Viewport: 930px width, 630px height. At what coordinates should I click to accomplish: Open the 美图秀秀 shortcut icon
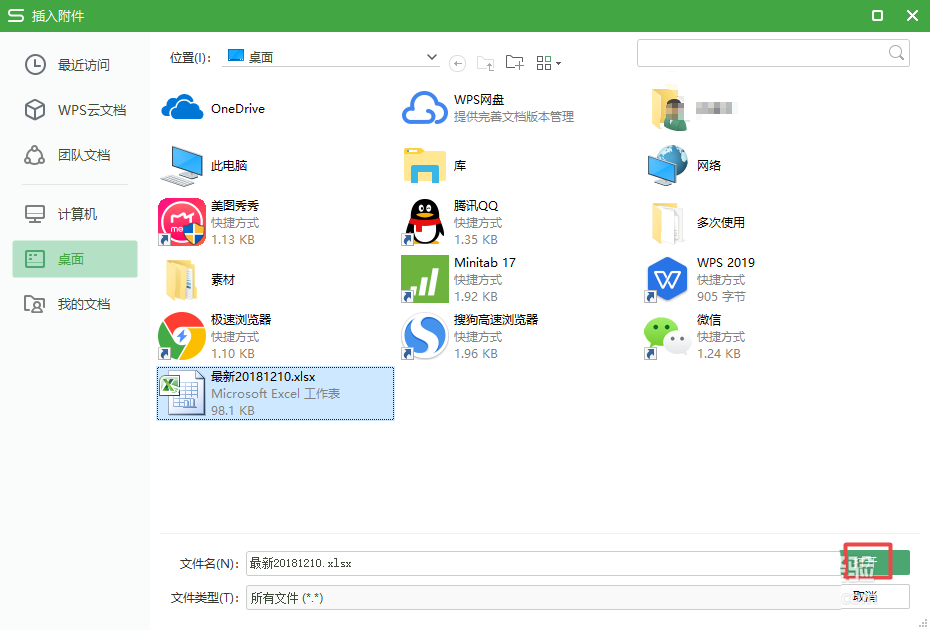point(182,221)
